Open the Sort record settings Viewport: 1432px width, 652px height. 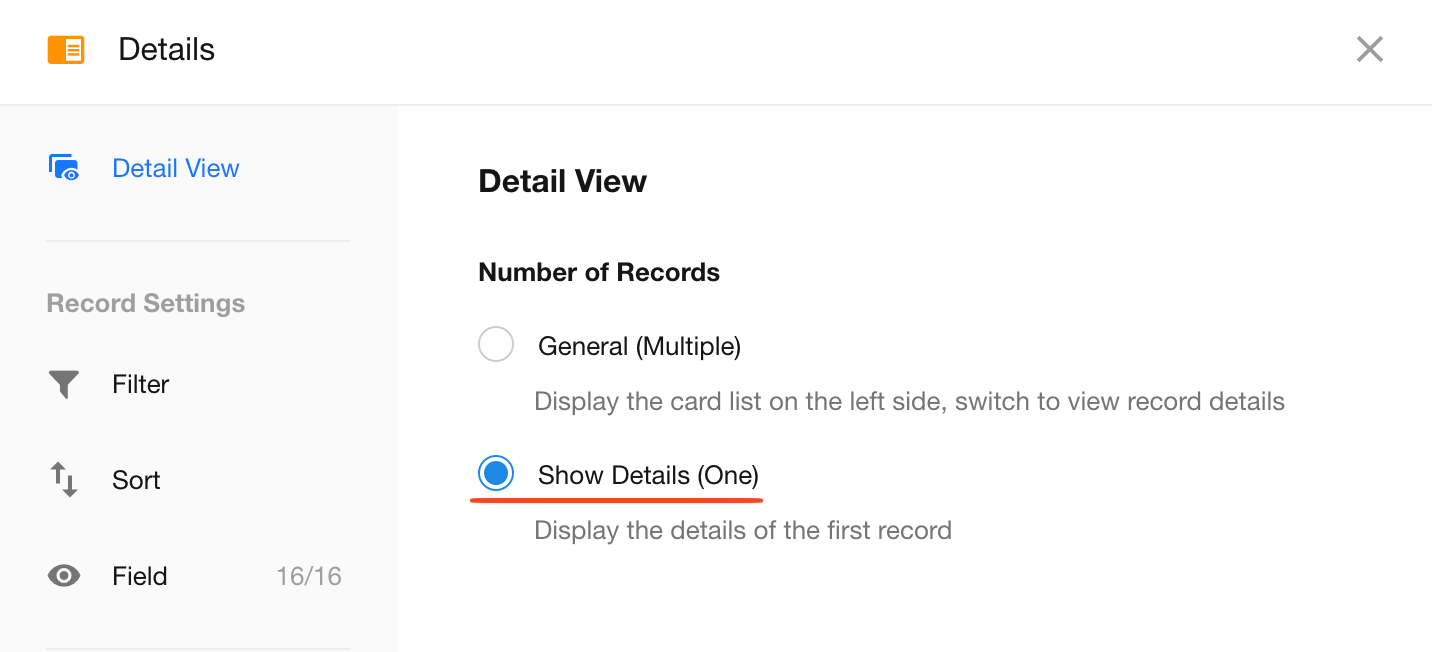[136, 480]
